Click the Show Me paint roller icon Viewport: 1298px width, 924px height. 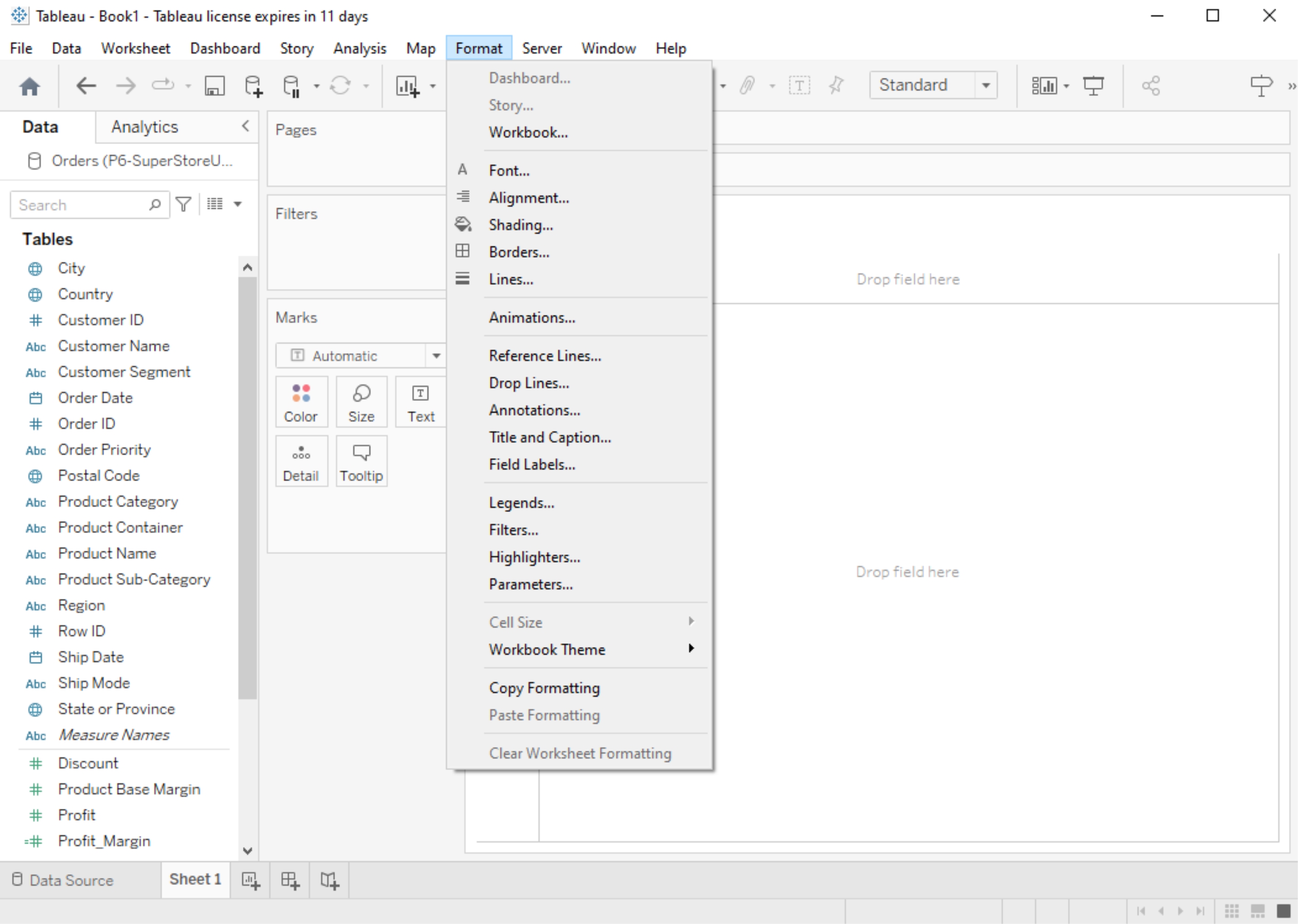(x=1261, y=86)
